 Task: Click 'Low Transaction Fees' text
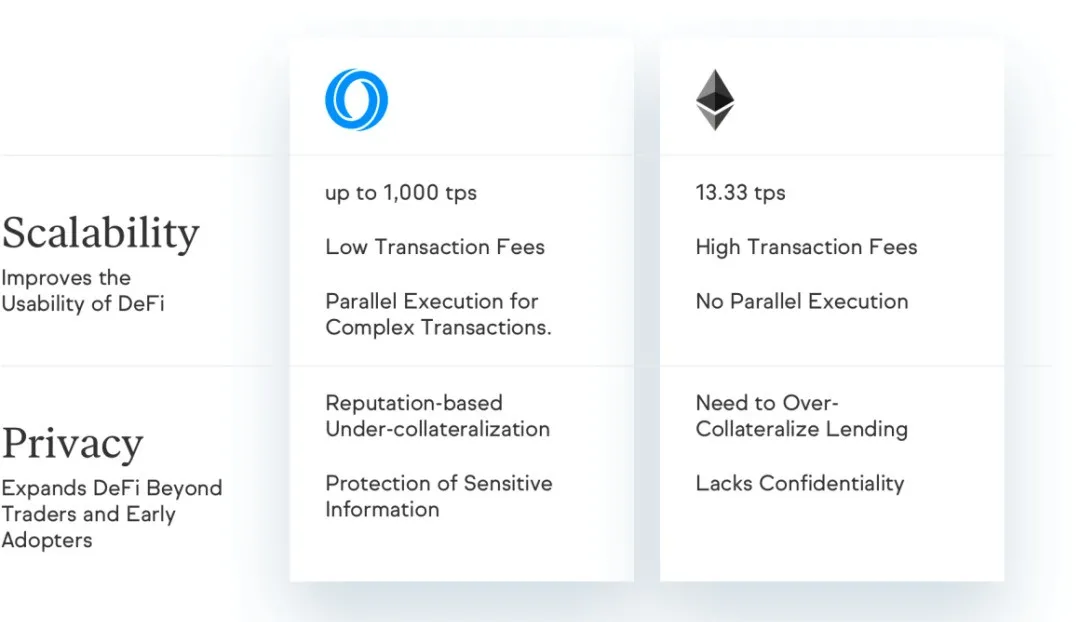click(x=435, y=247)
